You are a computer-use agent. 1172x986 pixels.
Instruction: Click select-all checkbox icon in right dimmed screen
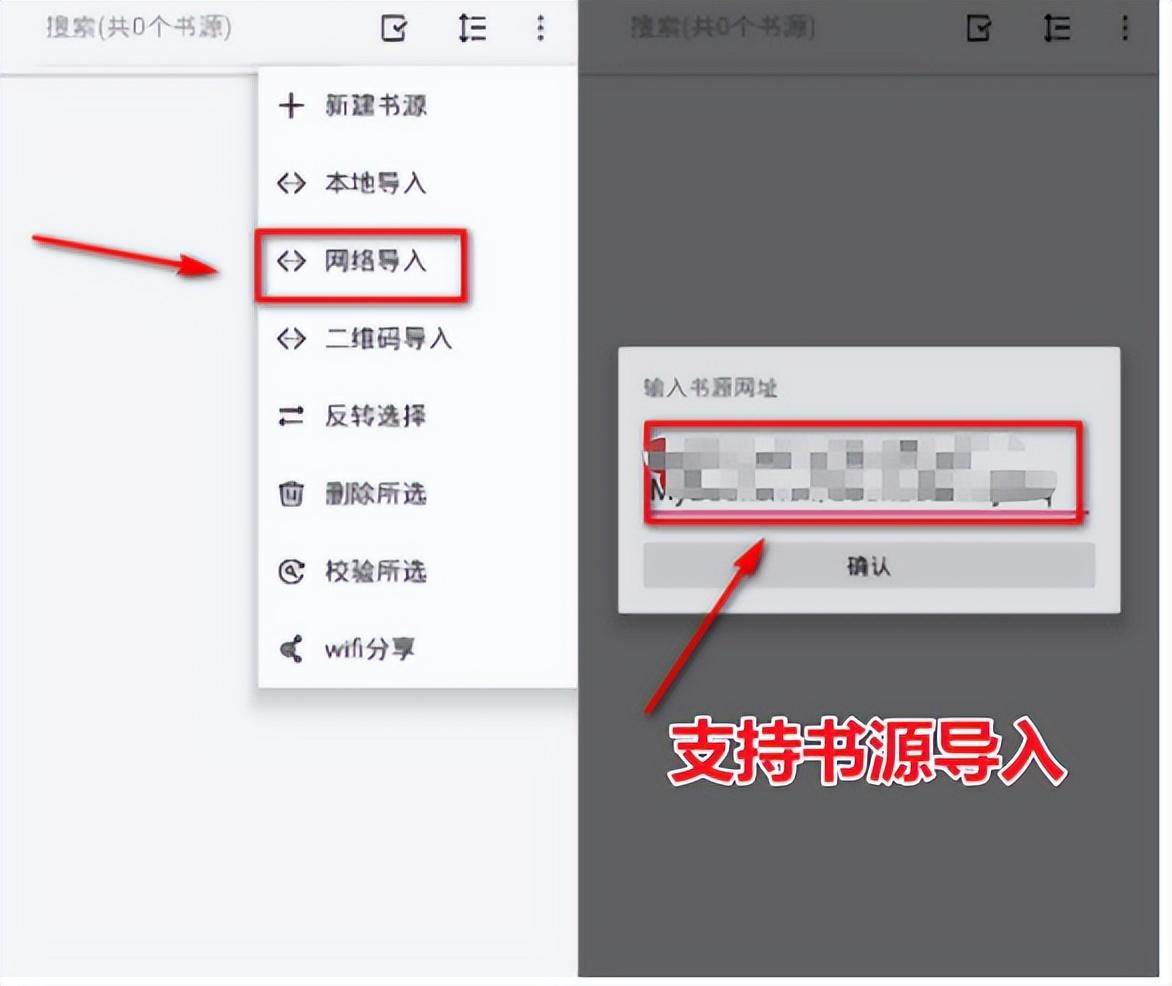[x=978, y=28]
